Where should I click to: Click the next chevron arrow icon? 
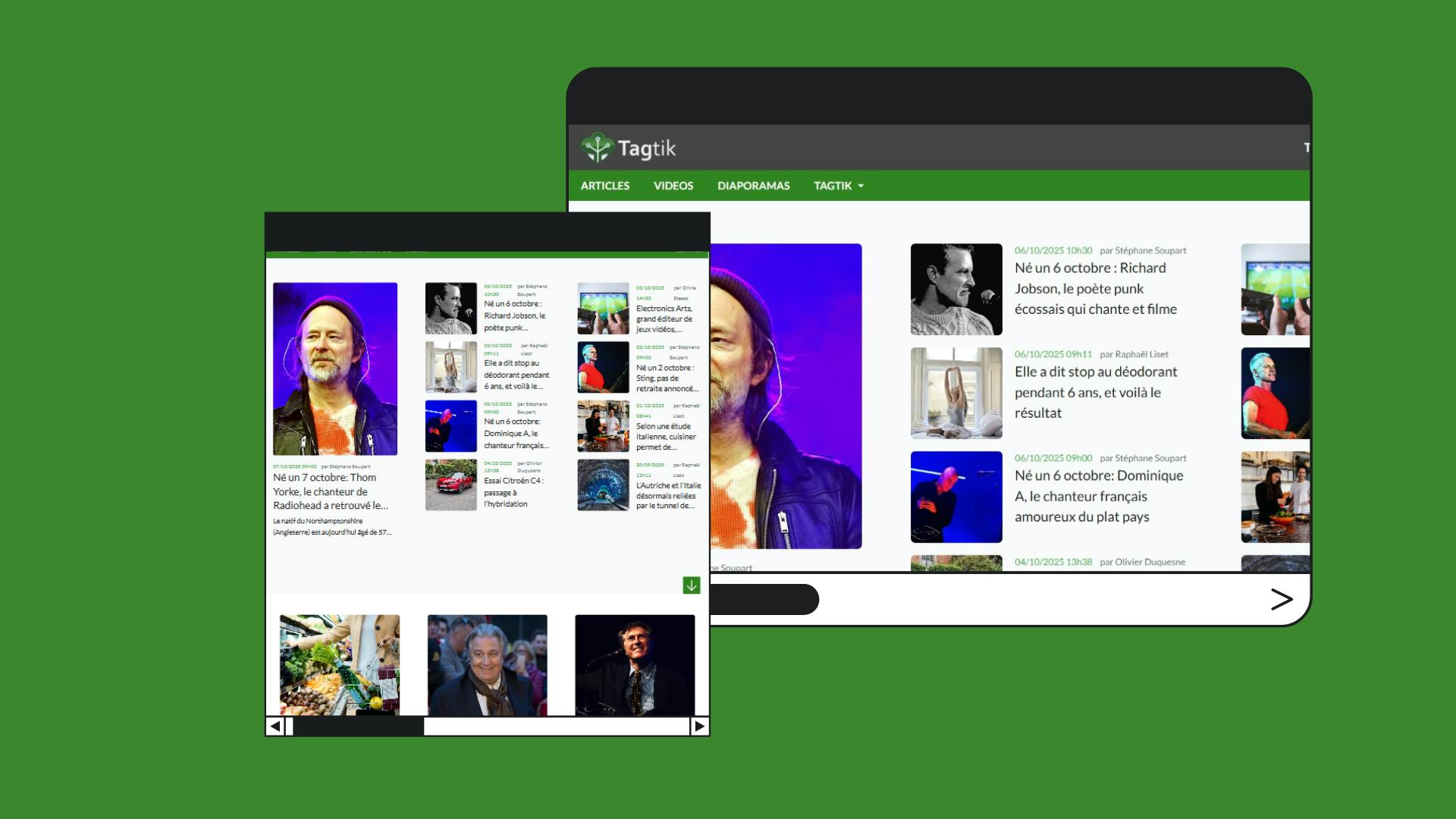1281,599
